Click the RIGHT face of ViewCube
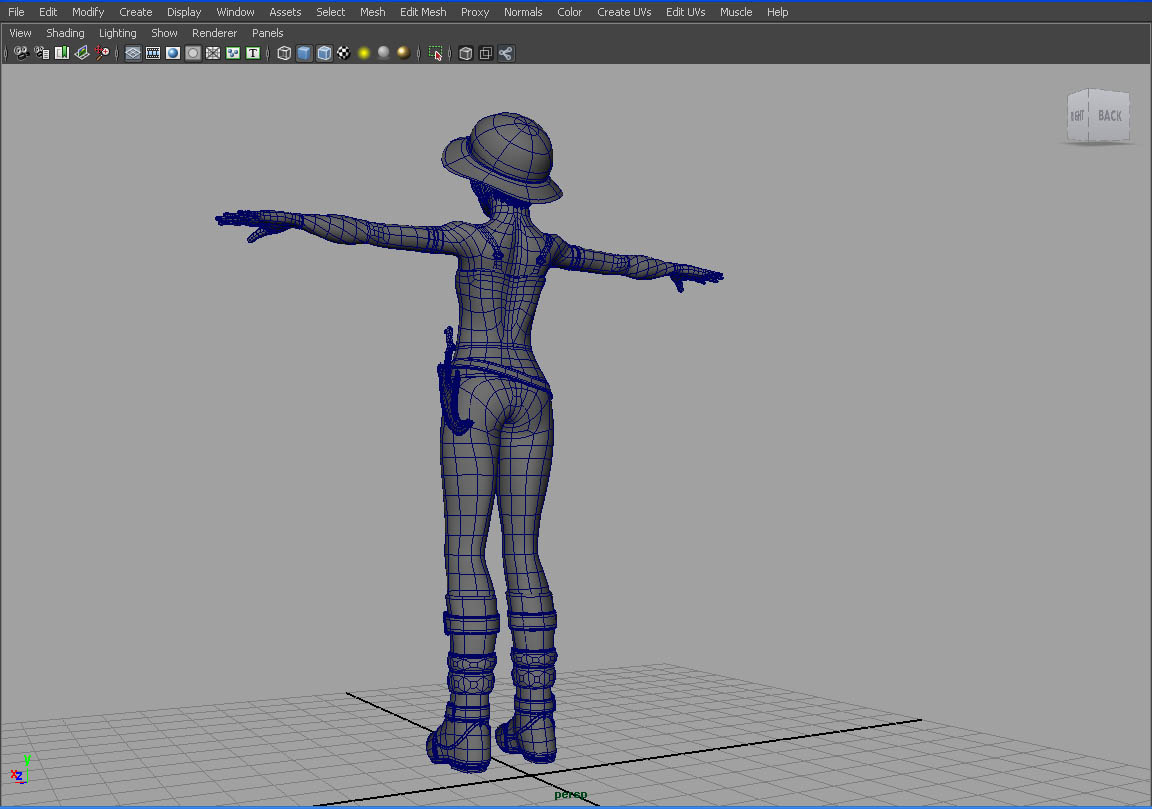The image size is (1152, 809). pyautogui.click(x=1078, y=116)
